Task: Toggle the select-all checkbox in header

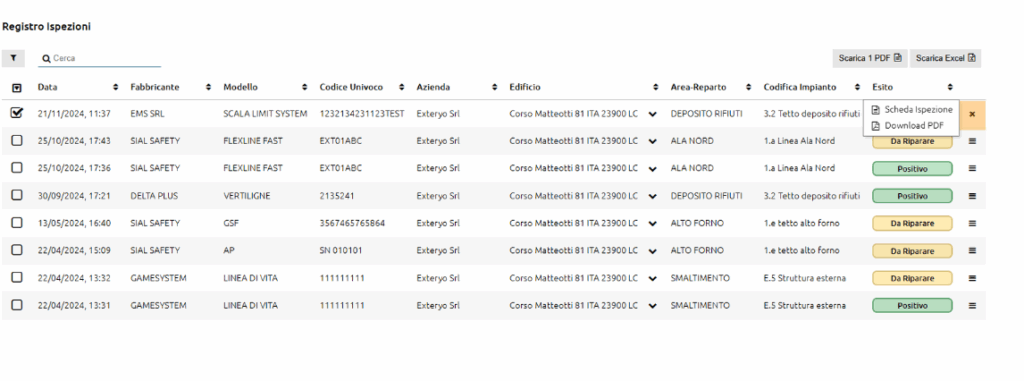Action: click(17, 87)
